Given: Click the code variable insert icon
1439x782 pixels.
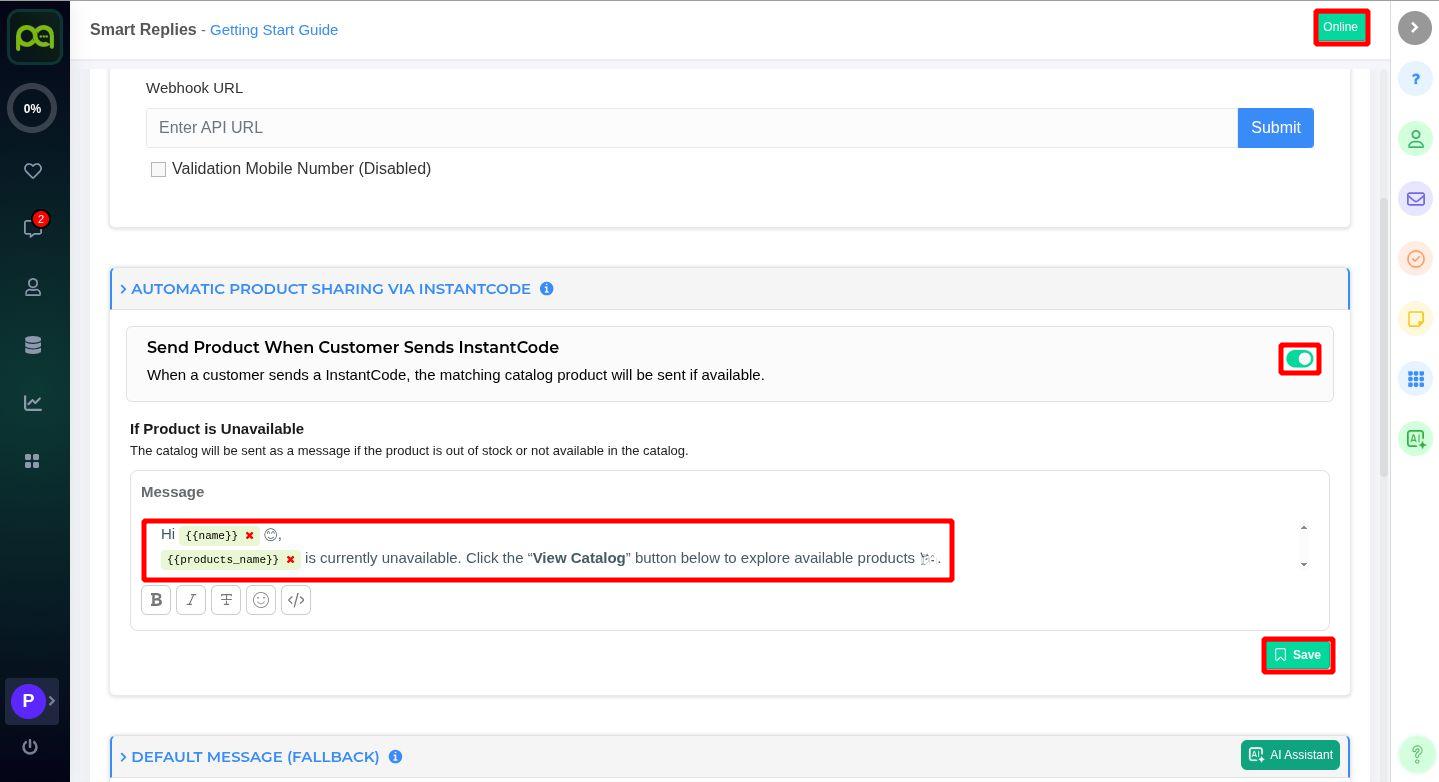Looking at the screenshot, I should pyautogui.click(x=296, y=600).
